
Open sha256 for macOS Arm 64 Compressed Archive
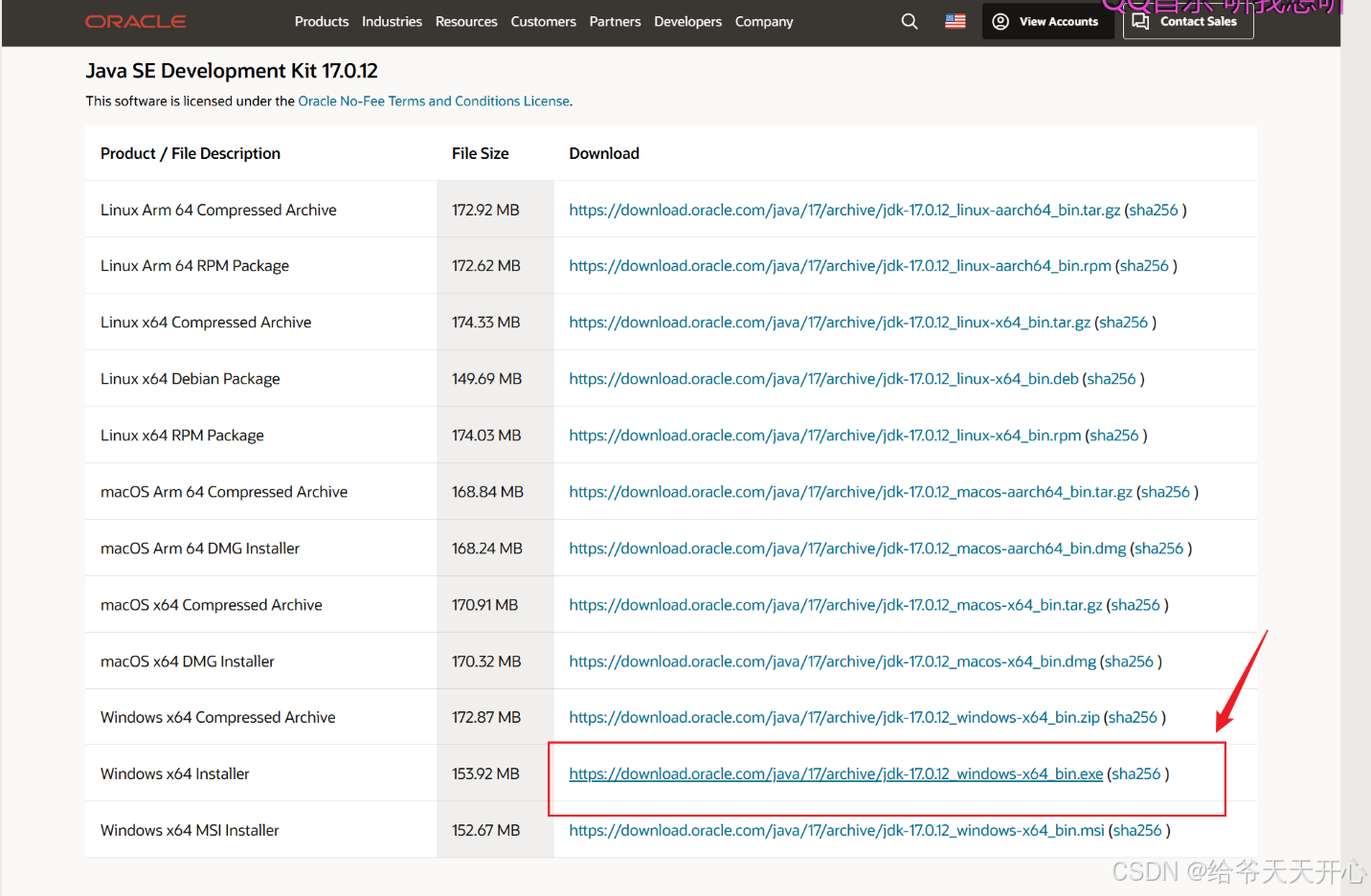(1165, 491)
